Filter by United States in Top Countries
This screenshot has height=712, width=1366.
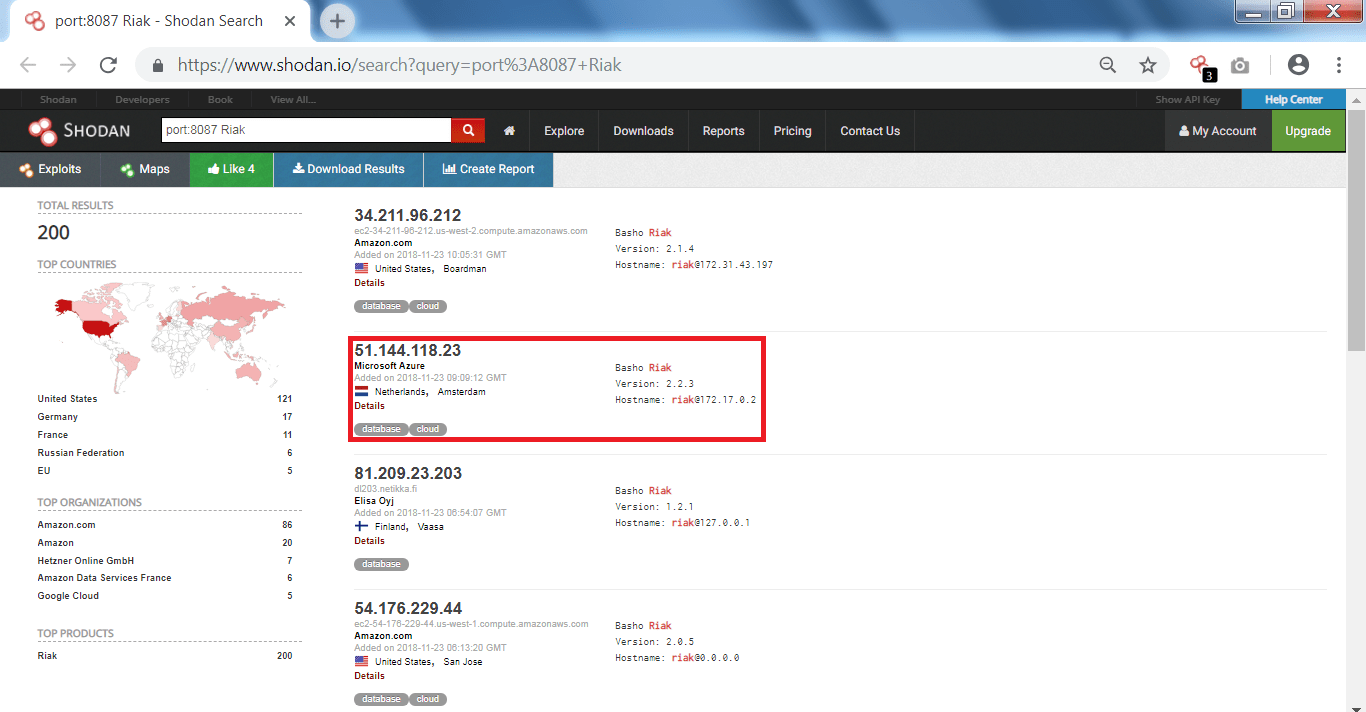pos(67,399)
